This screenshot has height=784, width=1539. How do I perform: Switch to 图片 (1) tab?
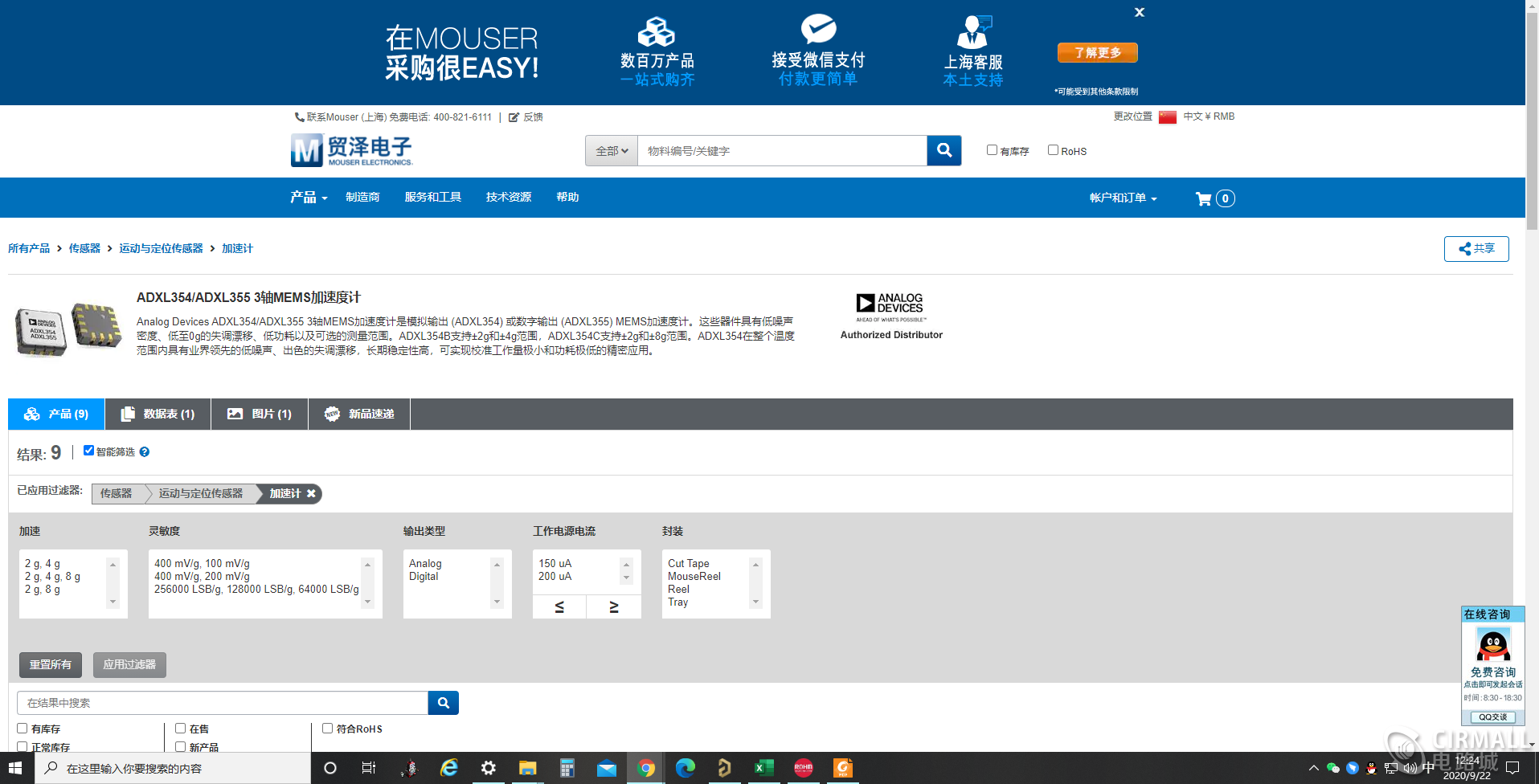coord(260,414)
